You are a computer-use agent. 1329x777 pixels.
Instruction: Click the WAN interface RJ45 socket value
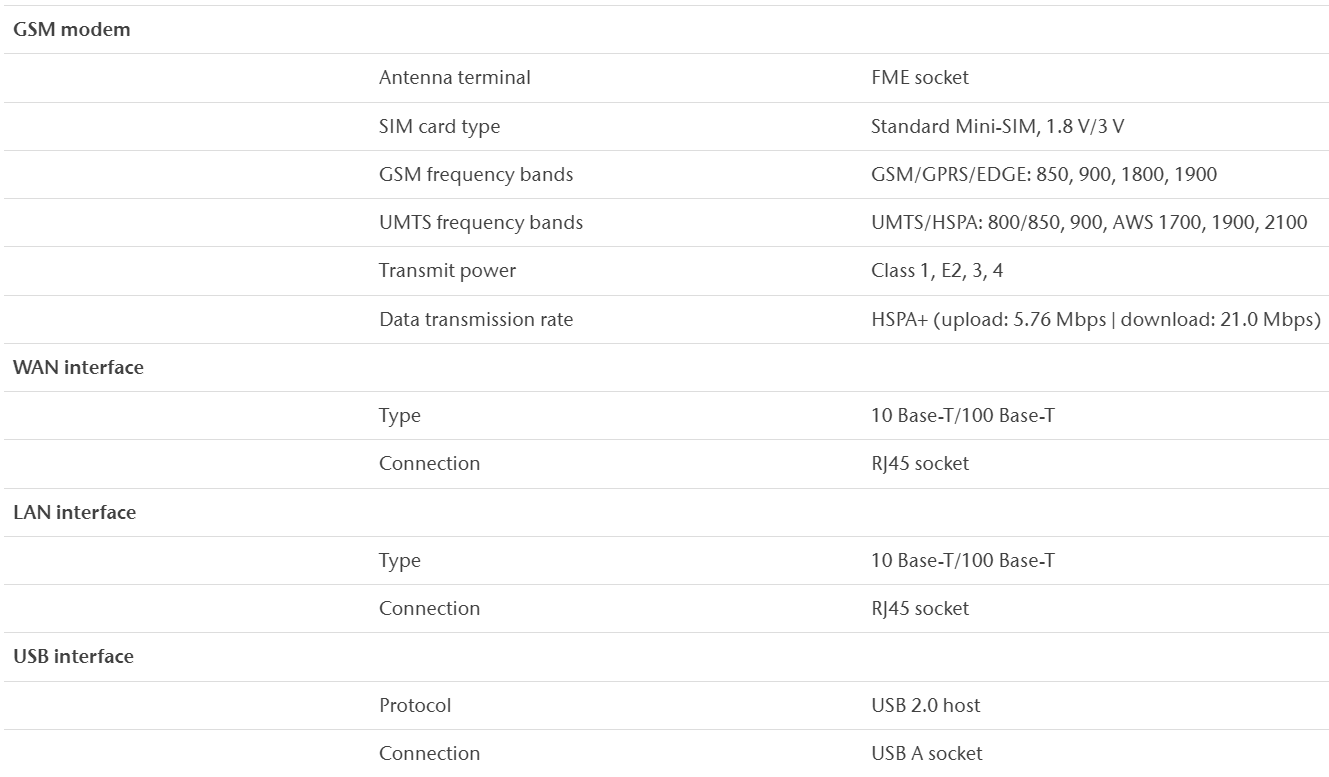[920, 463]
